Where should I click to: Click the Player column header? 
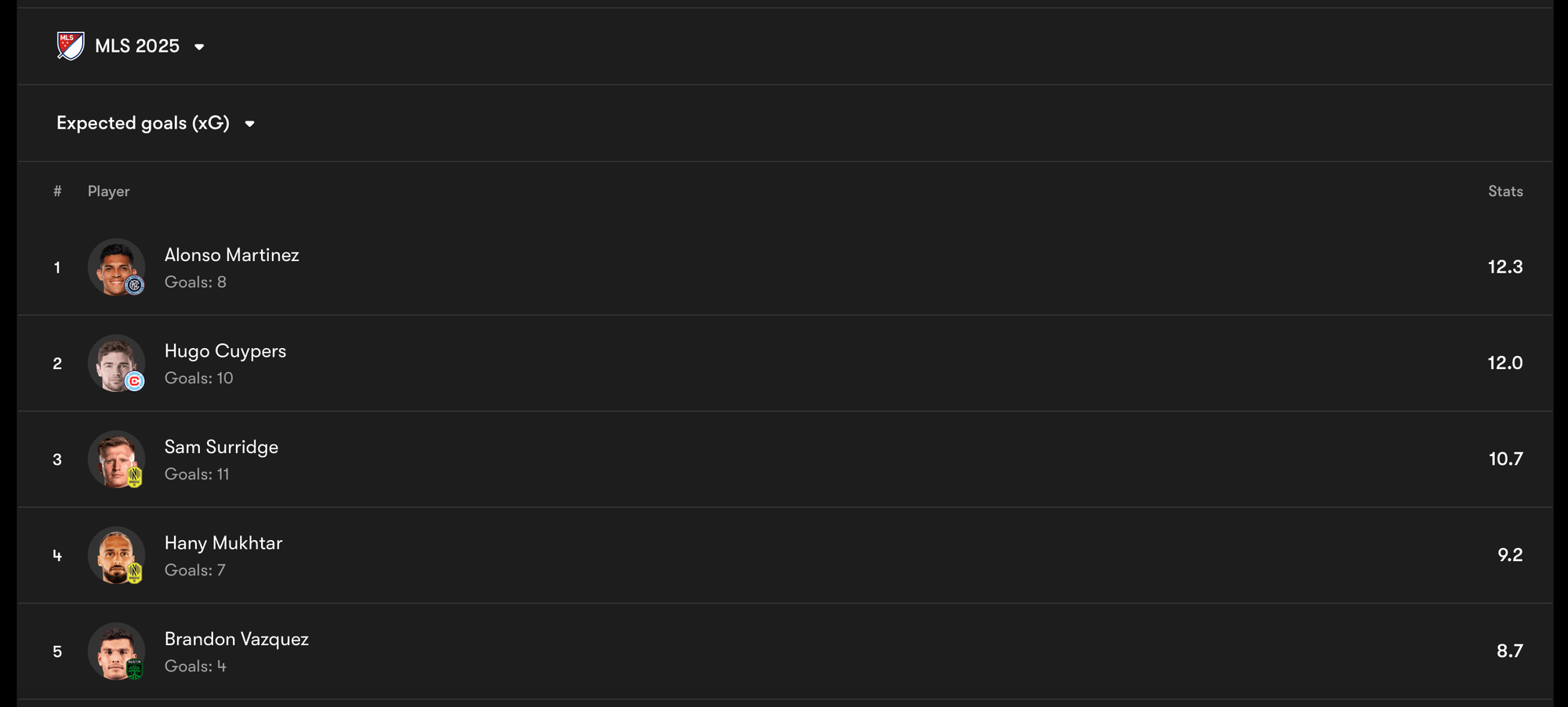tap(109, 191)
